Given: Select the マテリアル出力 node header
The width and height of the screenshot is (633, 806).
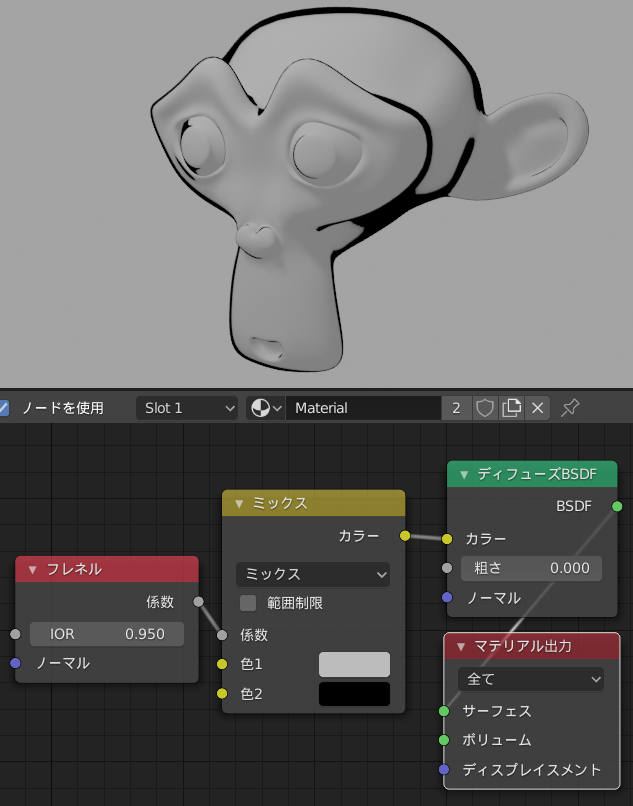Looking at the screenshot, I should (x=532, y=646).
